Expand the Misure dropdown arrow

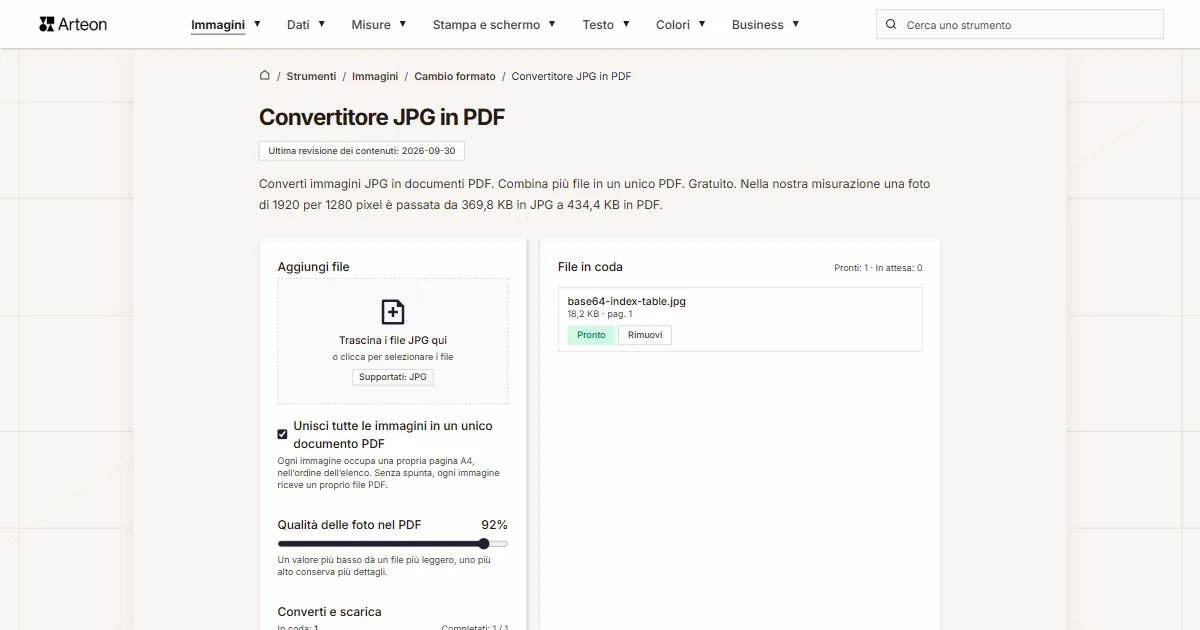403,23
